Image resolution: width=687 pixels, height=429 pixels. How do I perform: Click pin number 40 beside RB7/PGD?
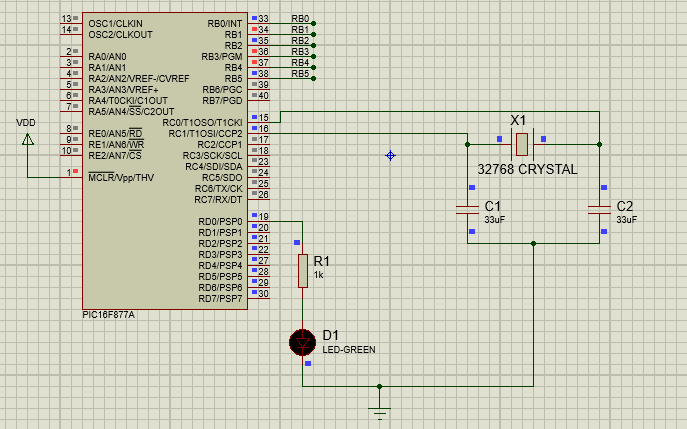263,96
